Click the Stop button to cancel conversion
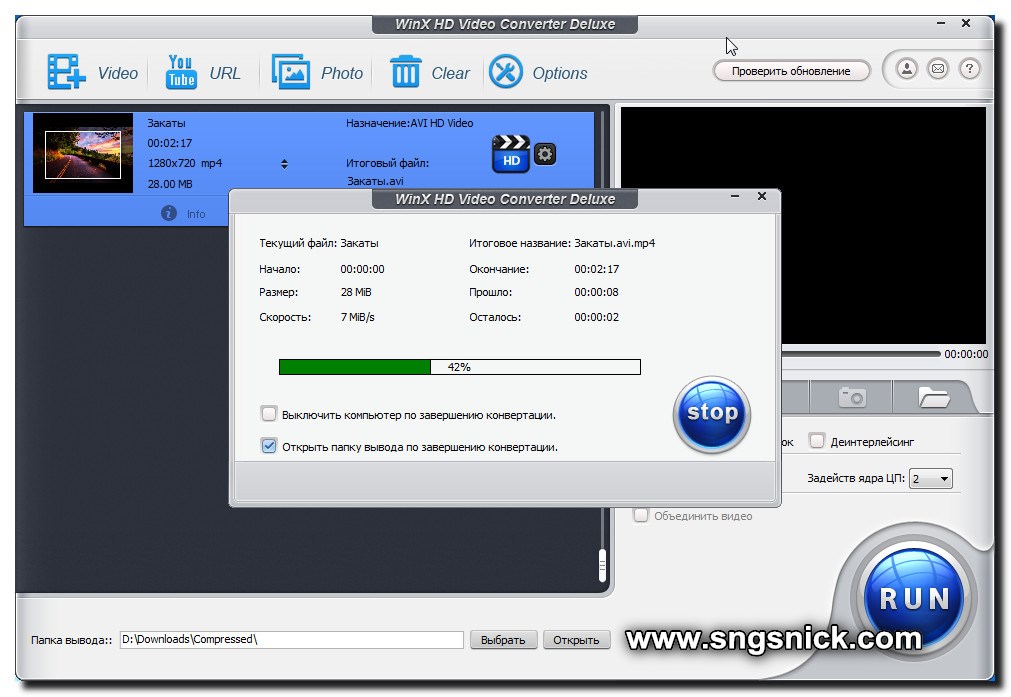The width and height of the screenshot is (1011, 697). (x=711, y=413)
